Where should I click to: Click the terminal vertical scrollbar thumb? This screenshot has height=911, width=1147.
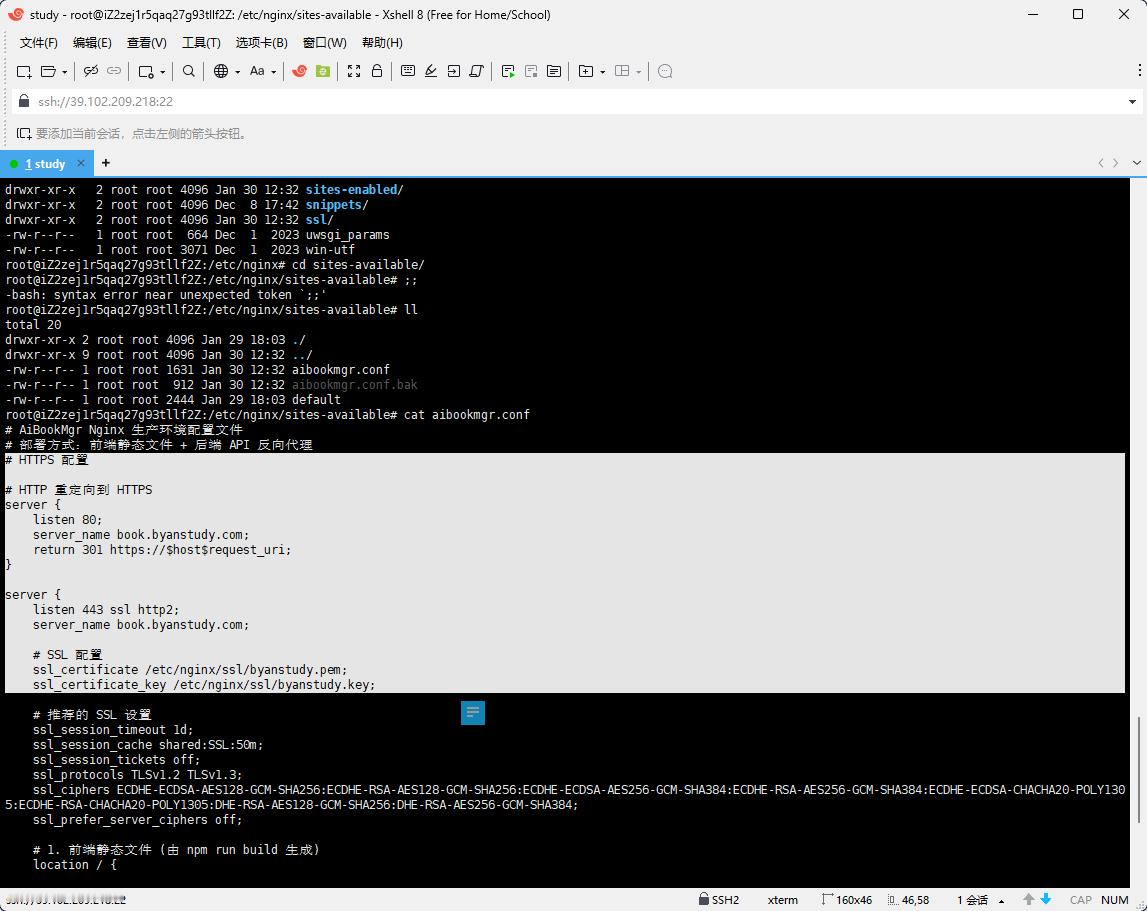[1138, 770]
